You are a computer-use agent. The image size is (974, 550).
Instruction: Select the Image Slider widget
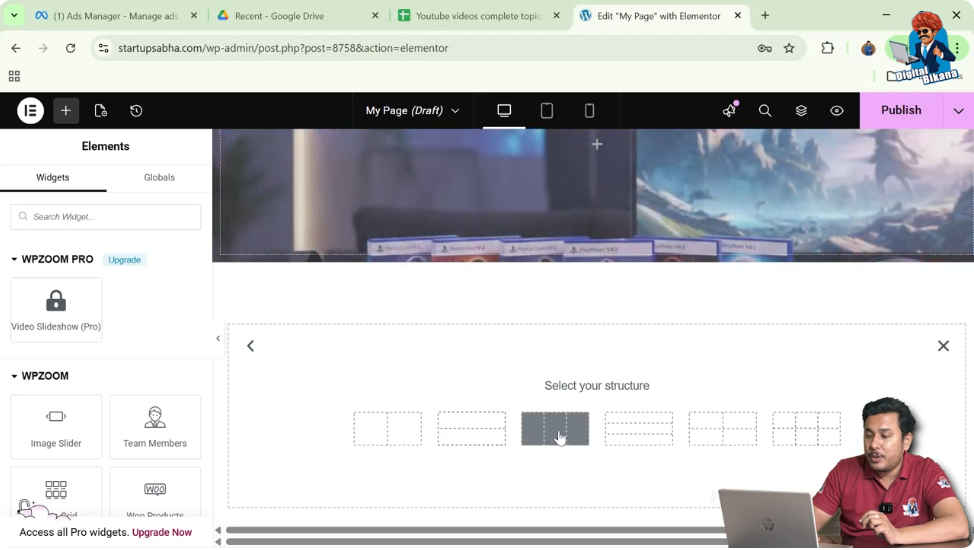56,426
